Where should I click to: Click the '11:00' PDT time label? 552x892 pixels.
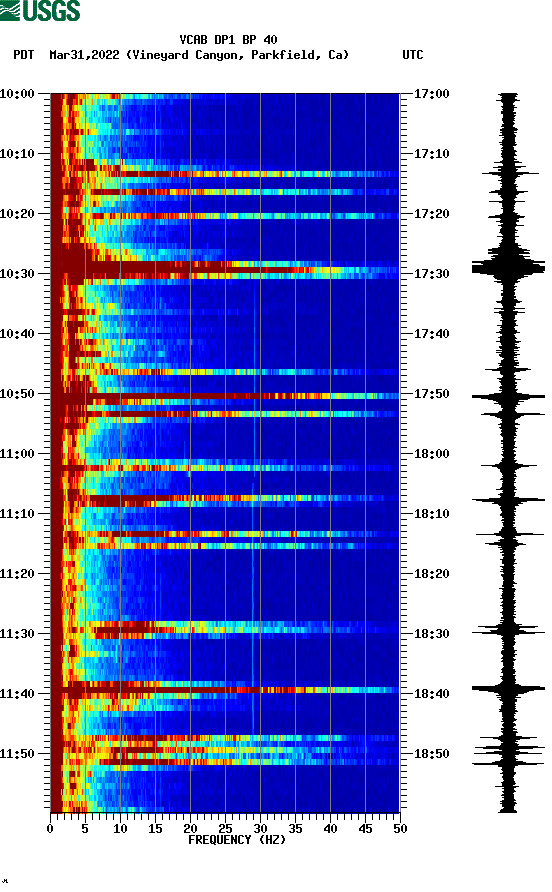tap(17, 453)
